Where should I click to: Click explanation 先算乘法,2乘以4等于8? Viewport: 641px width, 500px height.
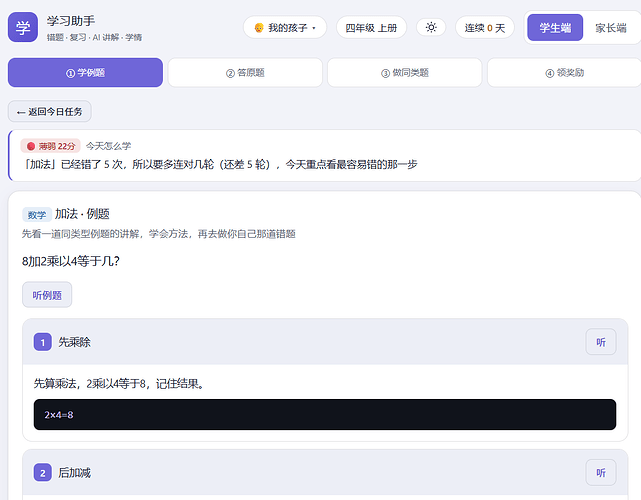coord(119,383)
